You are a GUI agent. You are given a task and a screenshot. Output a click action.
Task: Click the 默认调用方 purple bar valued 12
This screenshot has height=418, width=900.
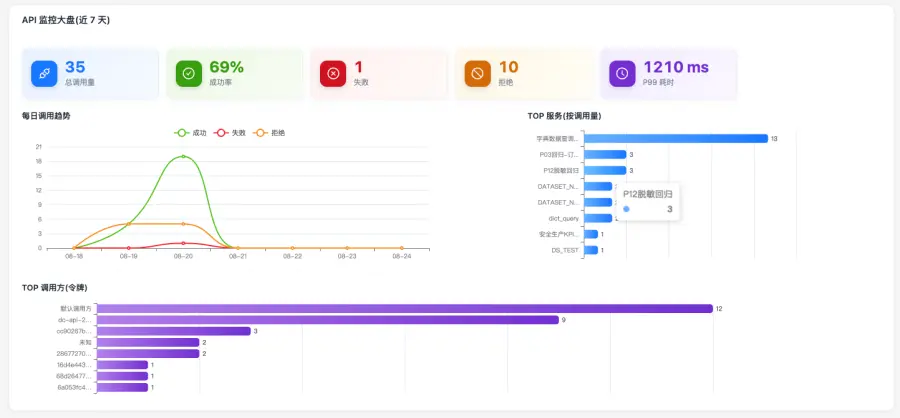(x=405, y=308)
